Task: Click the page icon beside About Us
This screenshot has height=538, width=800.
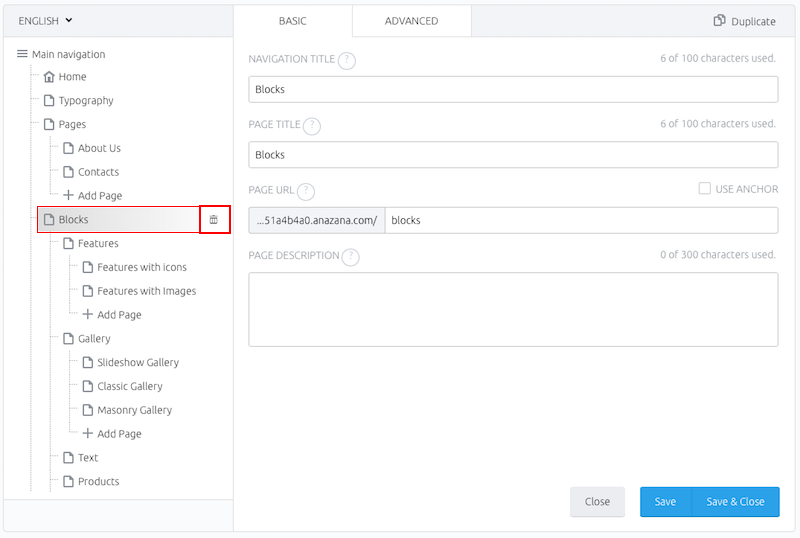Action: click(68, 148)
